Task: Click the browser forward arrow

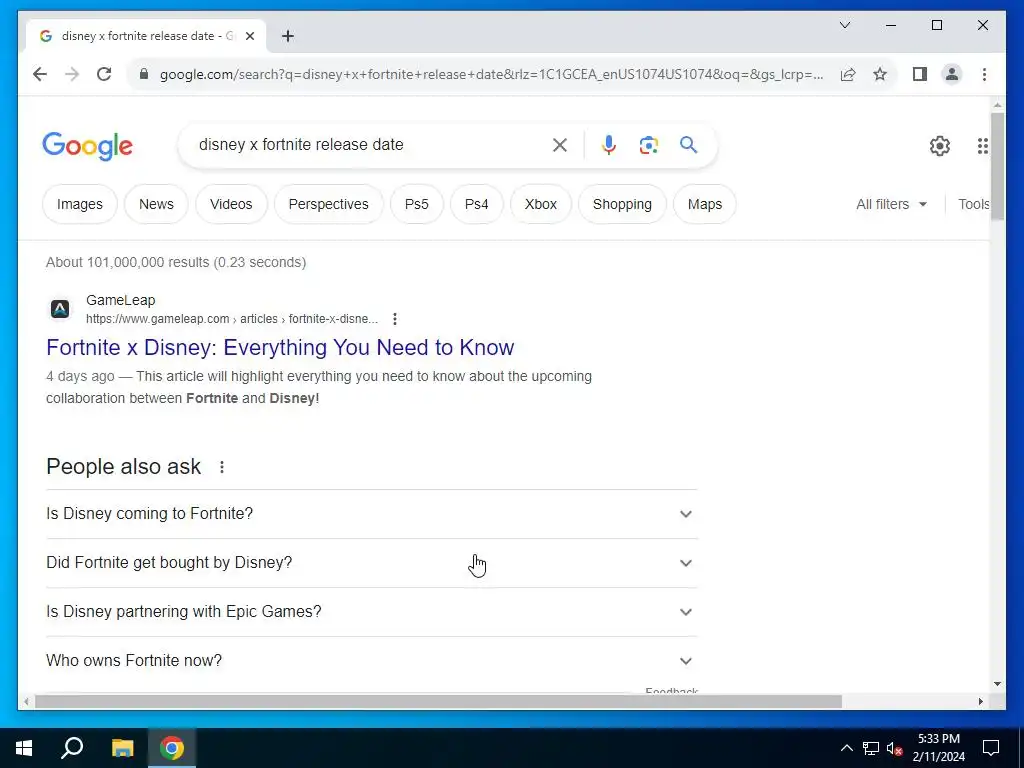Action: [72, 74]
